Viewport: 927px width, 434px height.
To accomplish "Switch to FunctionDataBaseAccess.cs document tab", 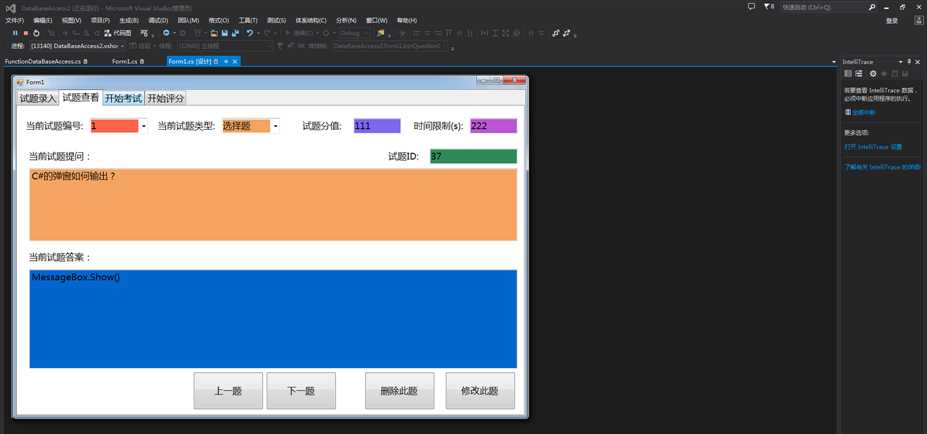I will coord(46,61).
